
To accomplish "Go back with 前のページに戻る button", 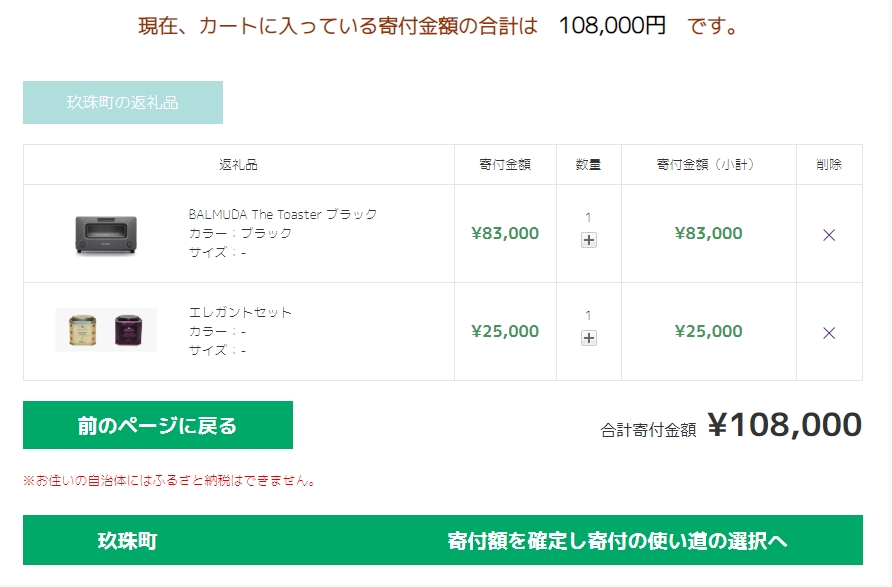I will 158,425.
